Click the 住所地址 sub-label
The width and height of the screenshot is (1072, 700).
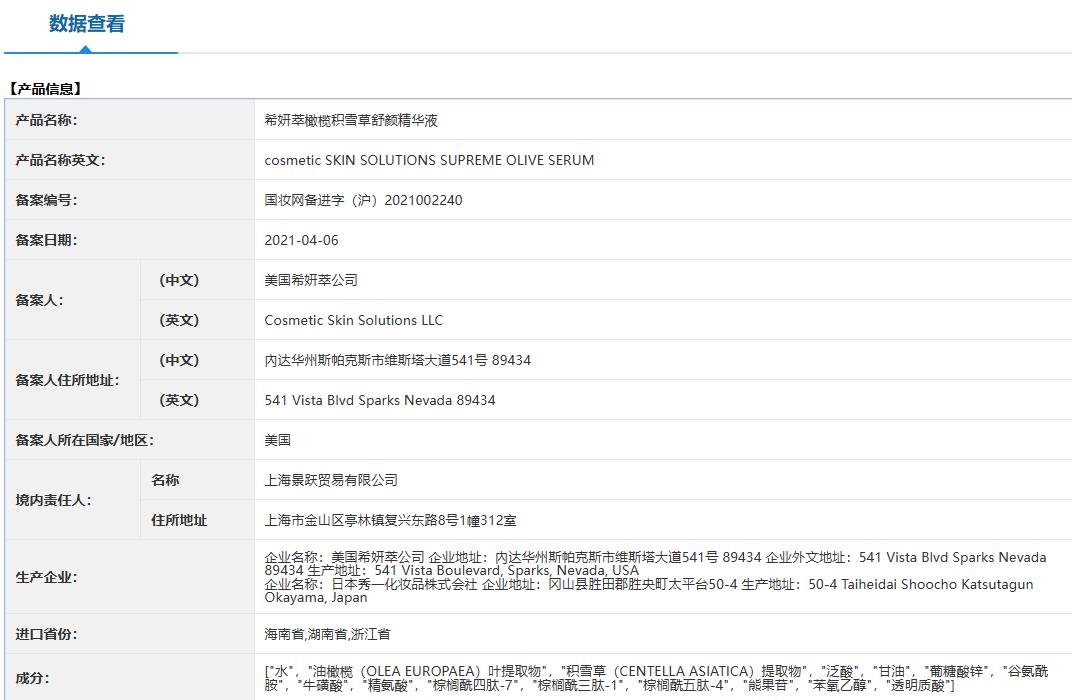[x=179, y=520]
